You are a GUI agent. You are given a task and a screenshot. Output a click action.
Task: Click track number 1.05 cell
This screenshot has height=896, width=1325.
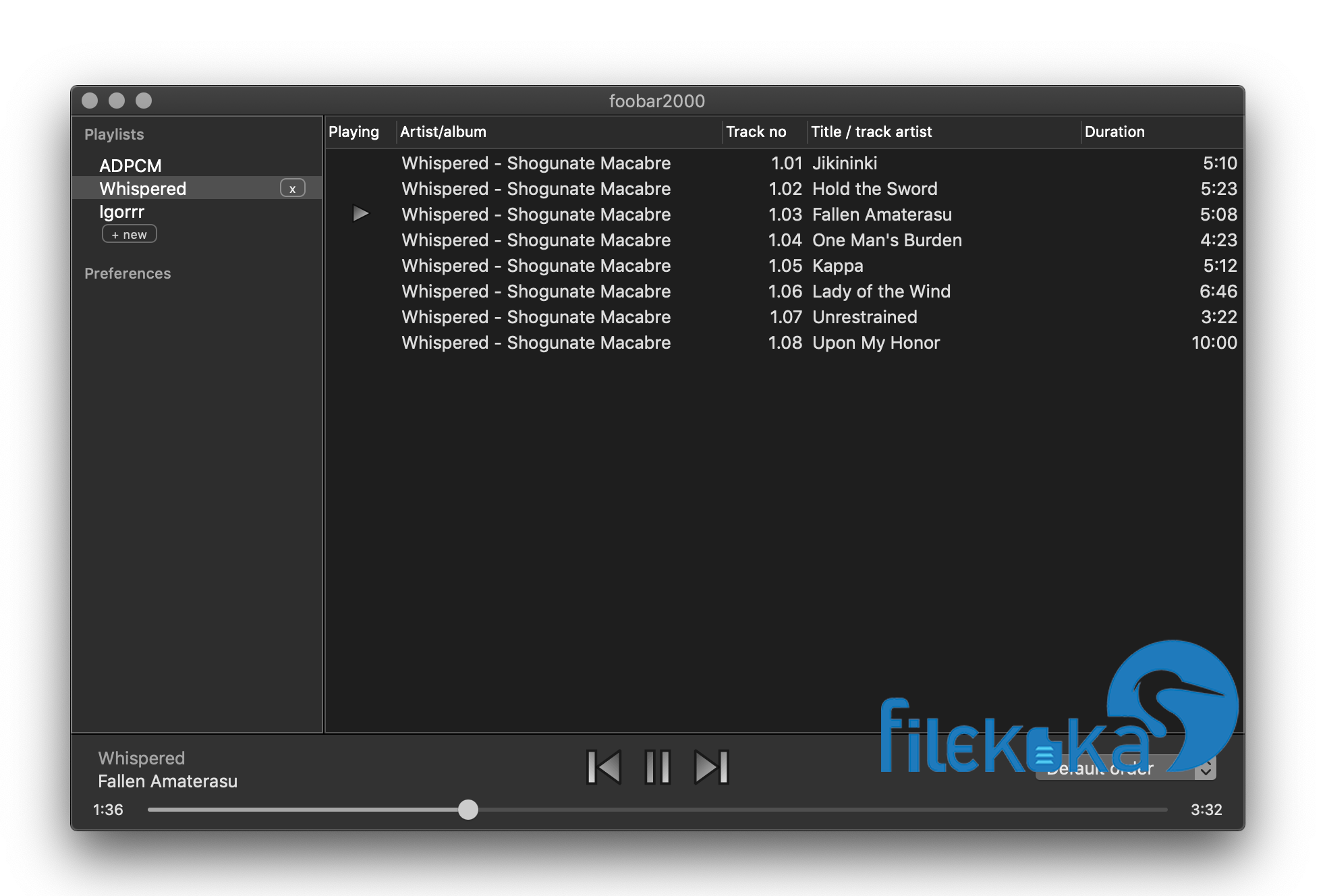(785, 266)
